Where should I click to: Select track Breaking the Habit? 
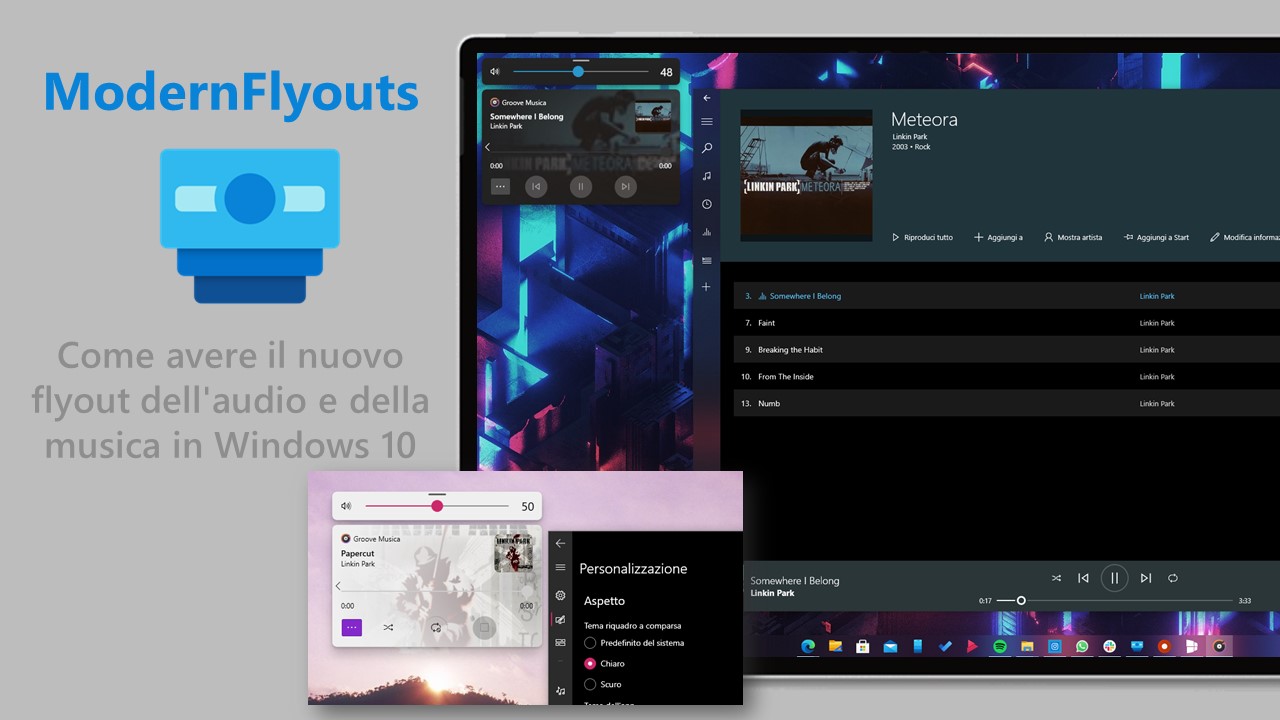tap(1007, 350)
